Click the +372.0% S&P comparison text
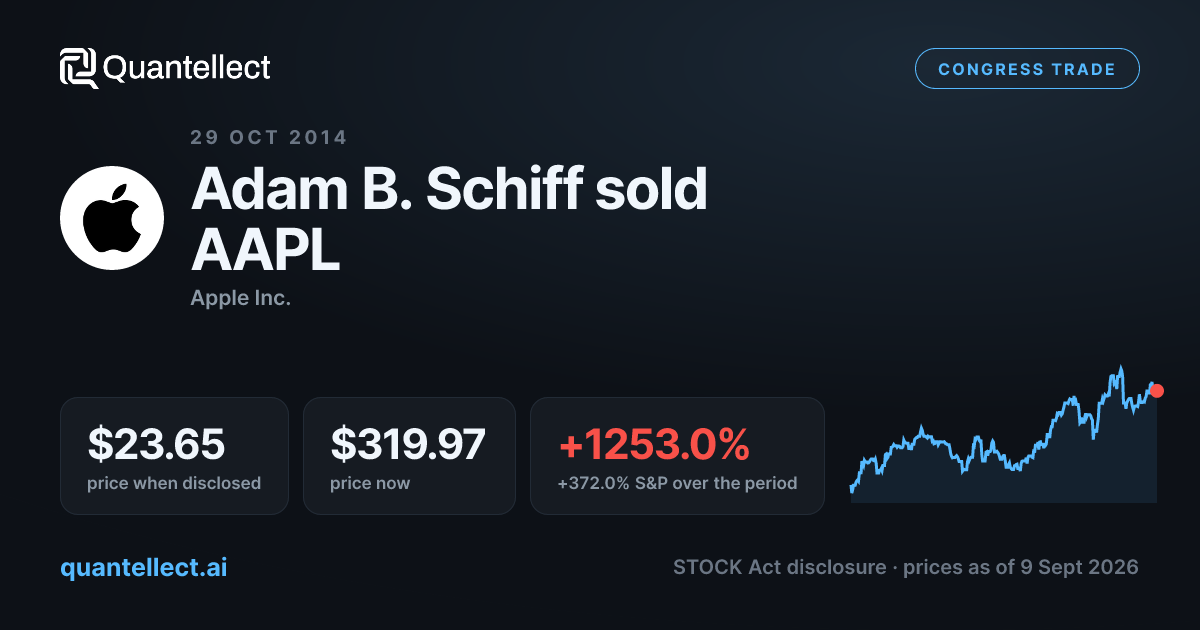The image size is (1200, 630). pos(677,483)
